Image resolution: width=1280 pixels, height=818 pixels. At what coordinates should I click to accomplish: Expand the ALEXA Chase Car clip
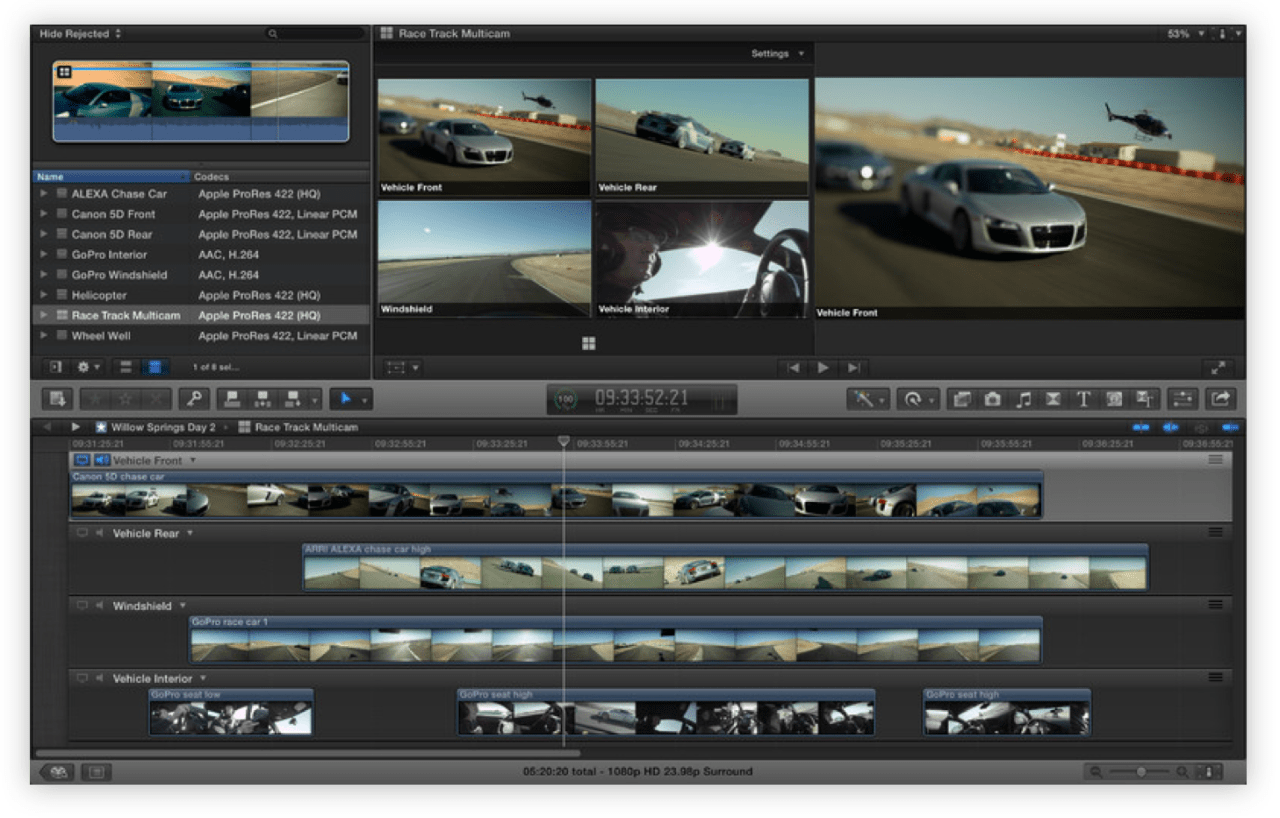(x=44, y=194)
